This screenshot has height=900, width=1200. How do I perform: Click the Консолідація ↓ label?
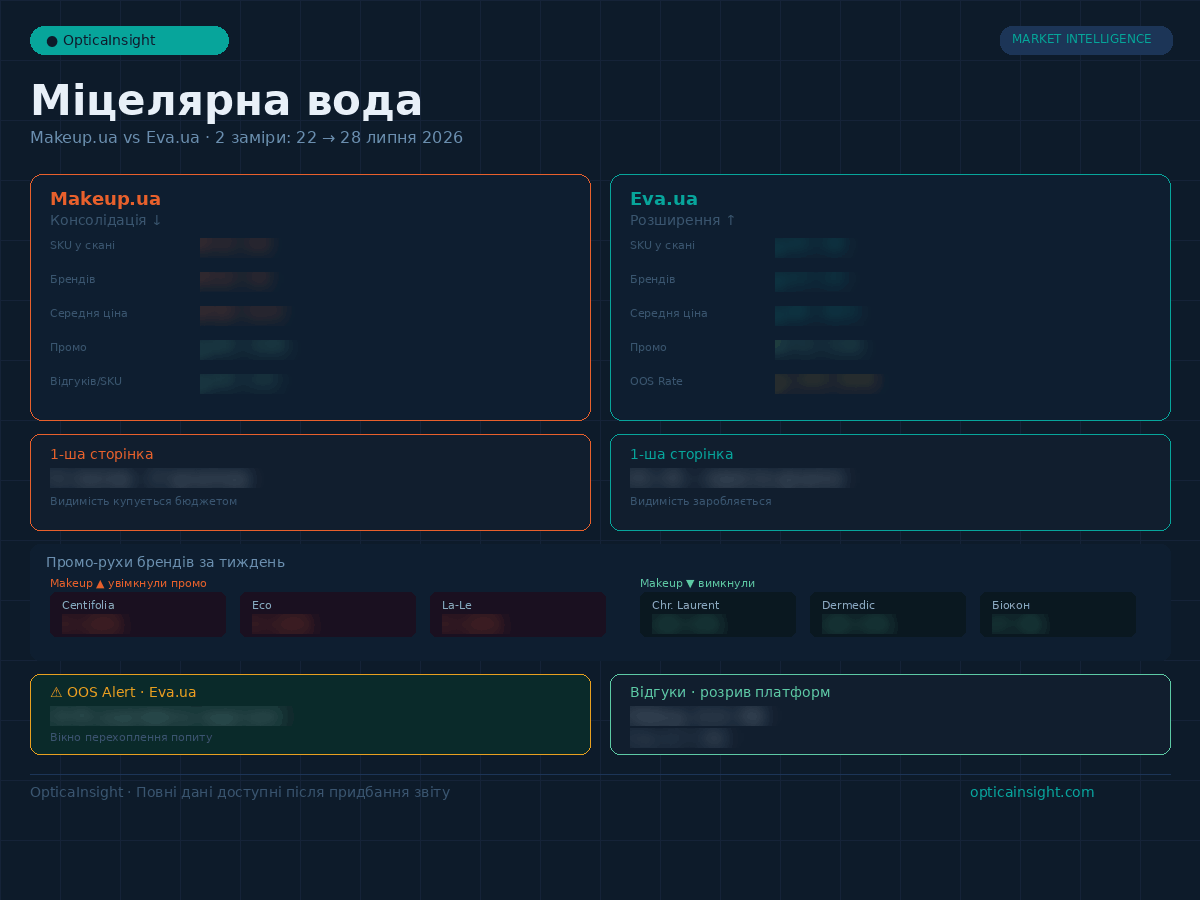click(x=106, y=220)
